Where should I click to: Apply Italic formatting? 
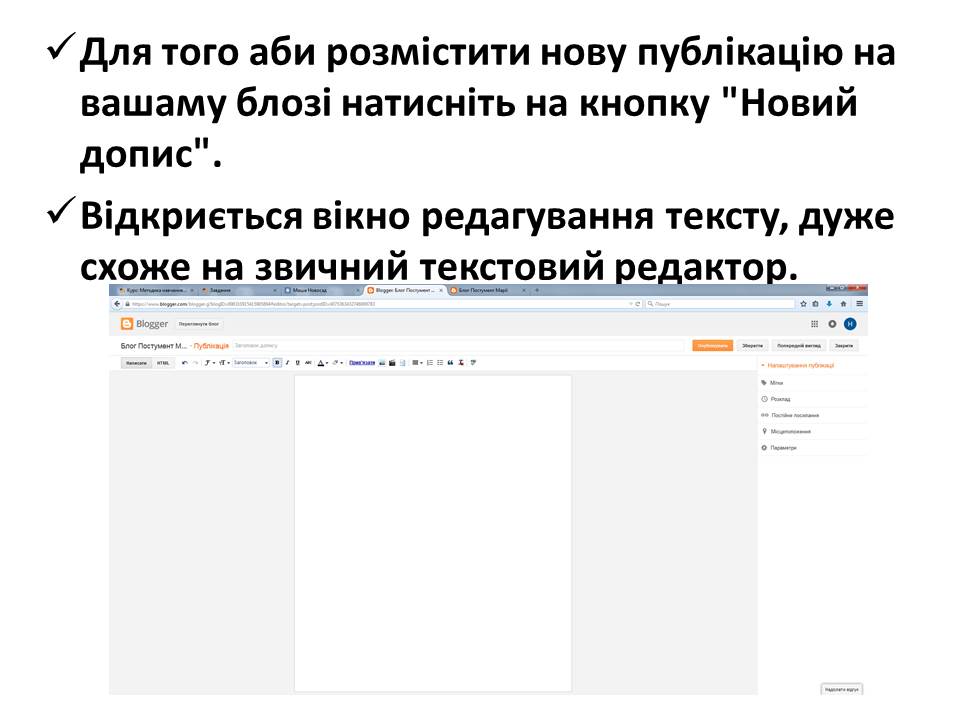(x=287, y=363)
